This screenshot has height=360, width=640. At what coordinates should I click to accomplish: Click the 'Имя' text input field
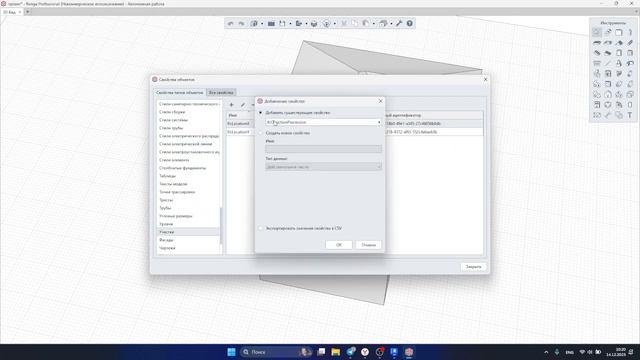pos(323,149)
